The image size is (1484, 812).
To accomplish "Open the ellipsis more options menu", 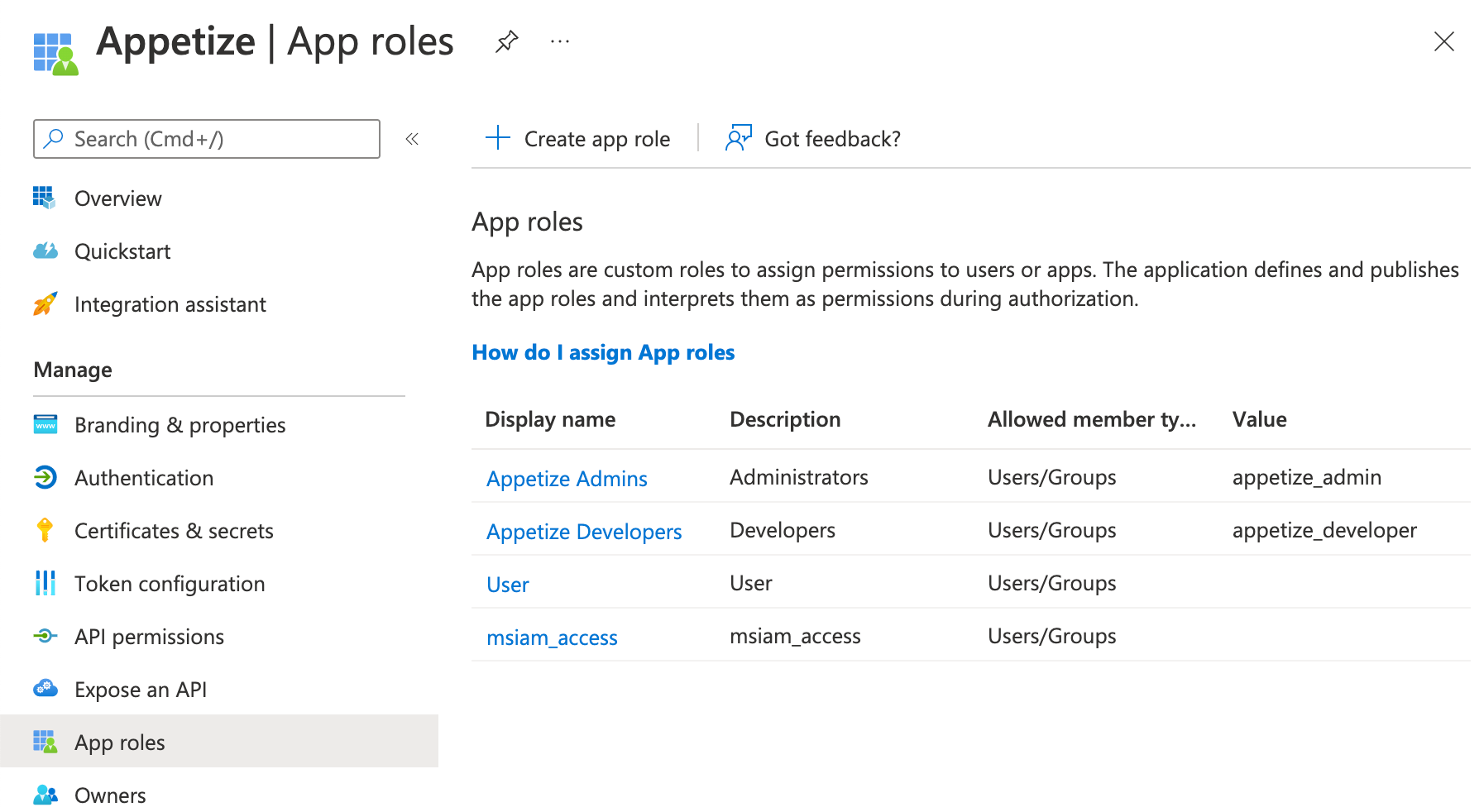I will [560, 41].
